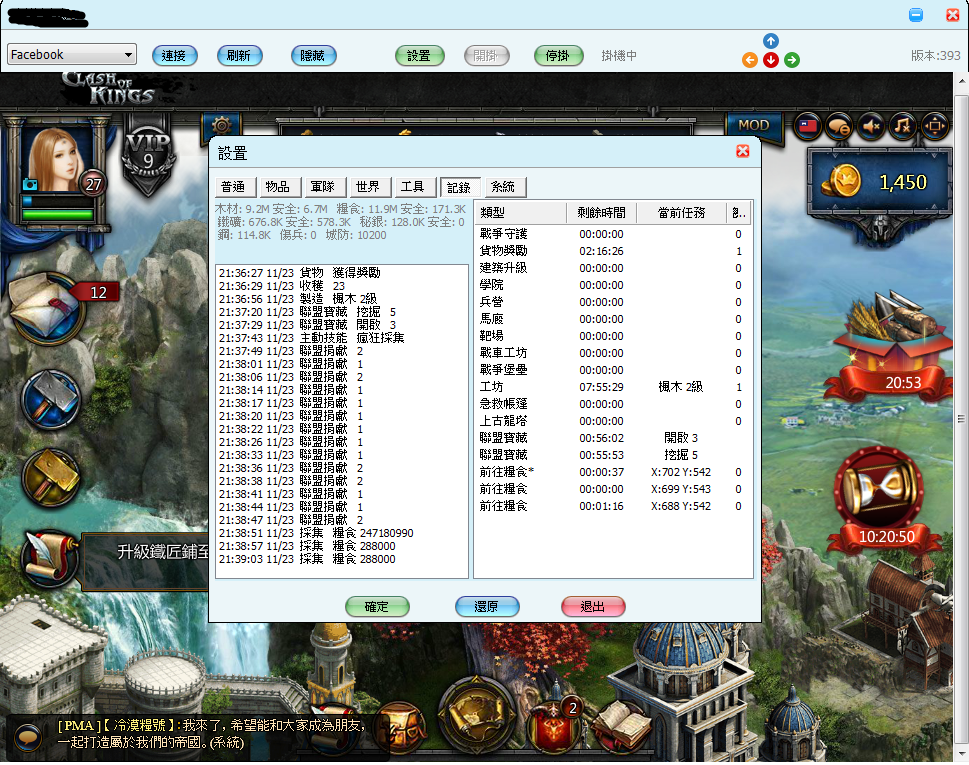This screenshot has height=765, width=969.
Task: Open the mail envelope icon with 12
Action: click(48, 308)
